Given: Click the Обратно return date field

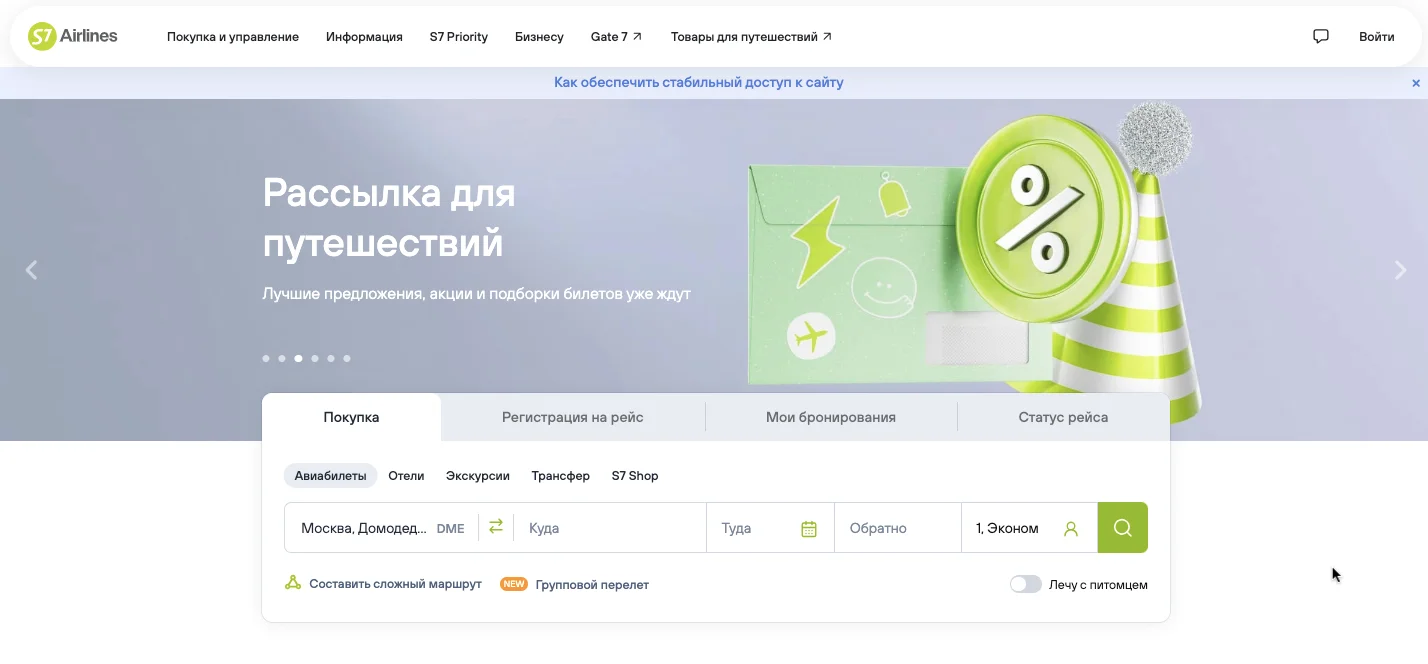Looking at the screenshot, I should [898, 528].
